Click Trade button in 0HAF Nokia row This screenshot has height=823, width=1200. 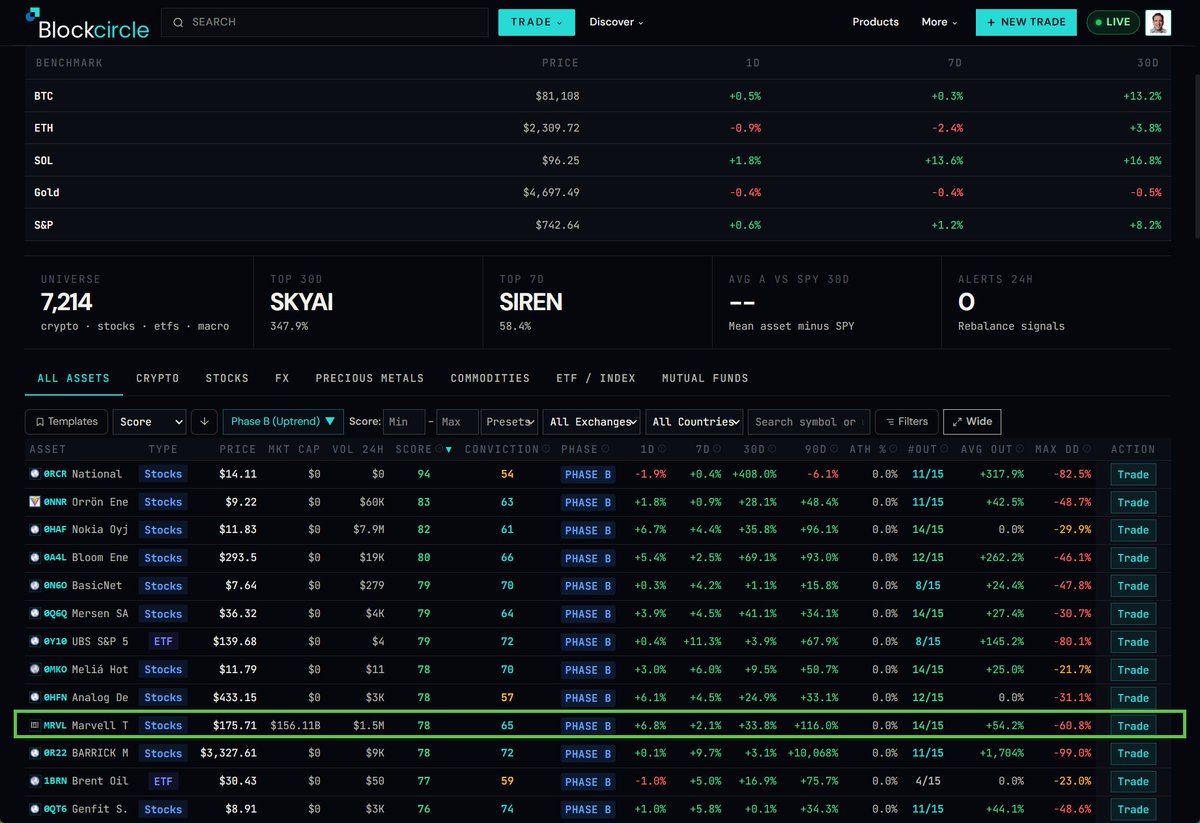point(1133,530)
